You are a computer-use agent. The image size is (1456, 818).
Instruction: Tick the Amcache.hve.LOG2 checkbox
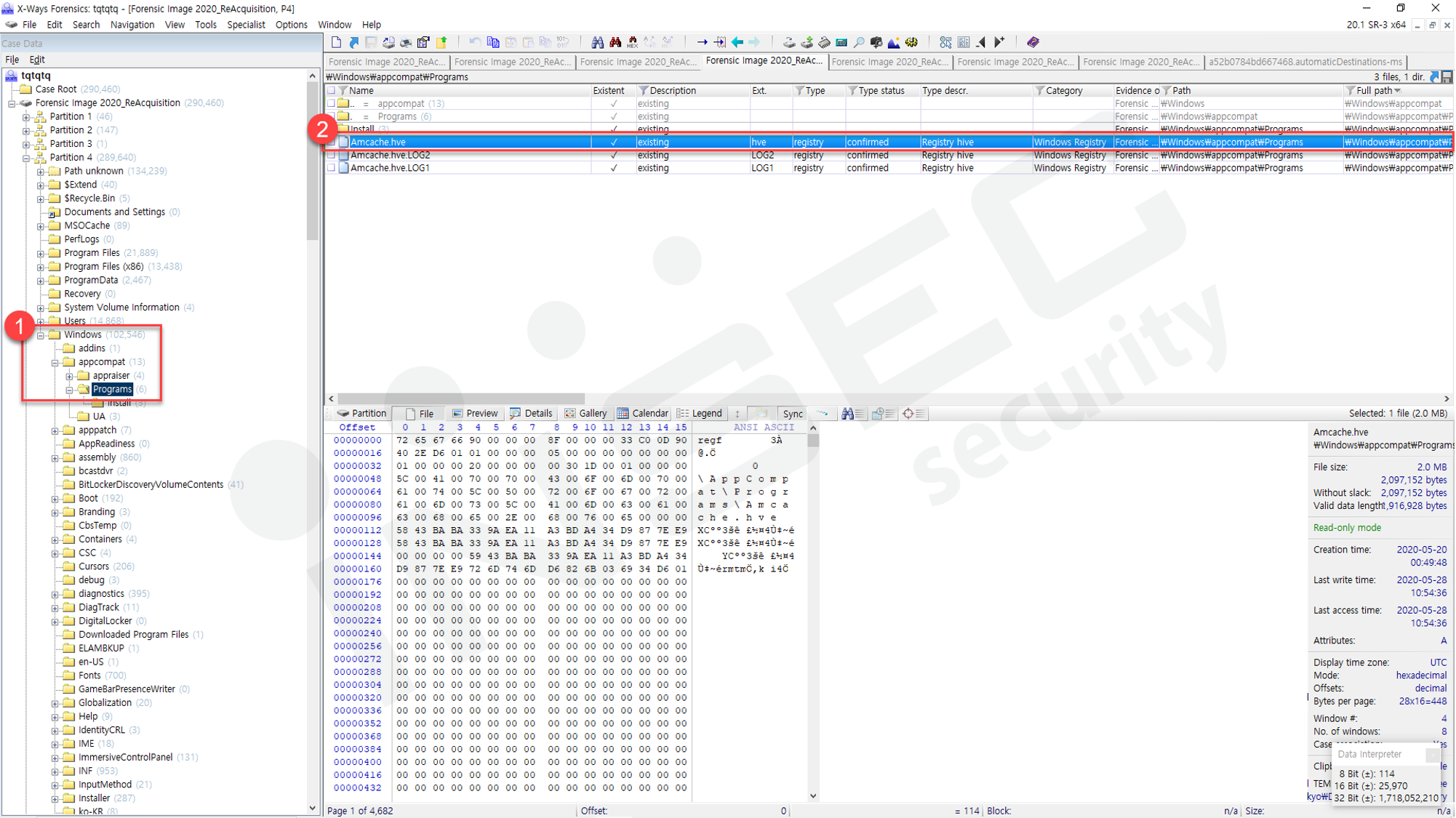click(332, 155)
